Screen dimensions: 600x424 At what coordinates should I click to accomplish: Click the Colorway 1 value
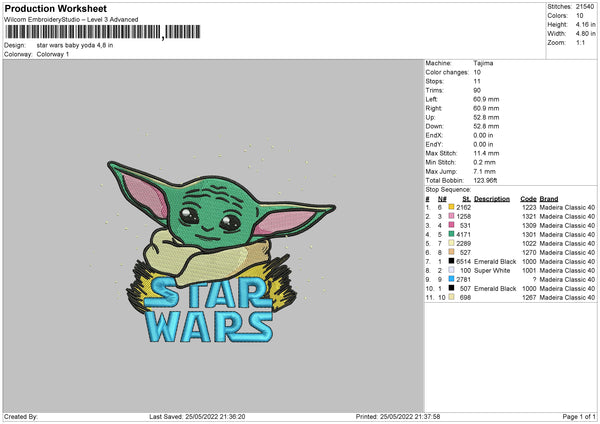pos(53,54)
